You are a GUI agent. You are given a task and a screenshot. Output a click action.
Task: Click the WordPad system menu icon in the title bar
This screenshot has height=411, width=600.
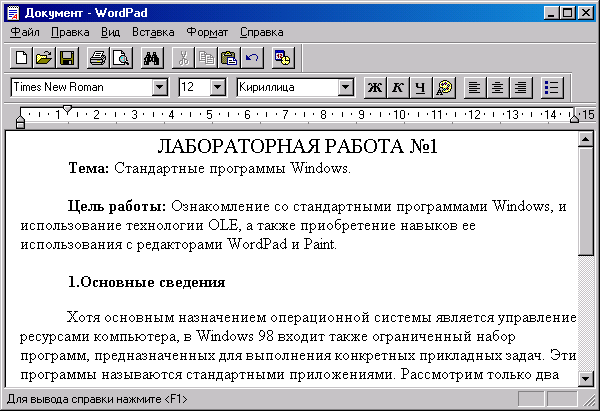click(13, 13)
